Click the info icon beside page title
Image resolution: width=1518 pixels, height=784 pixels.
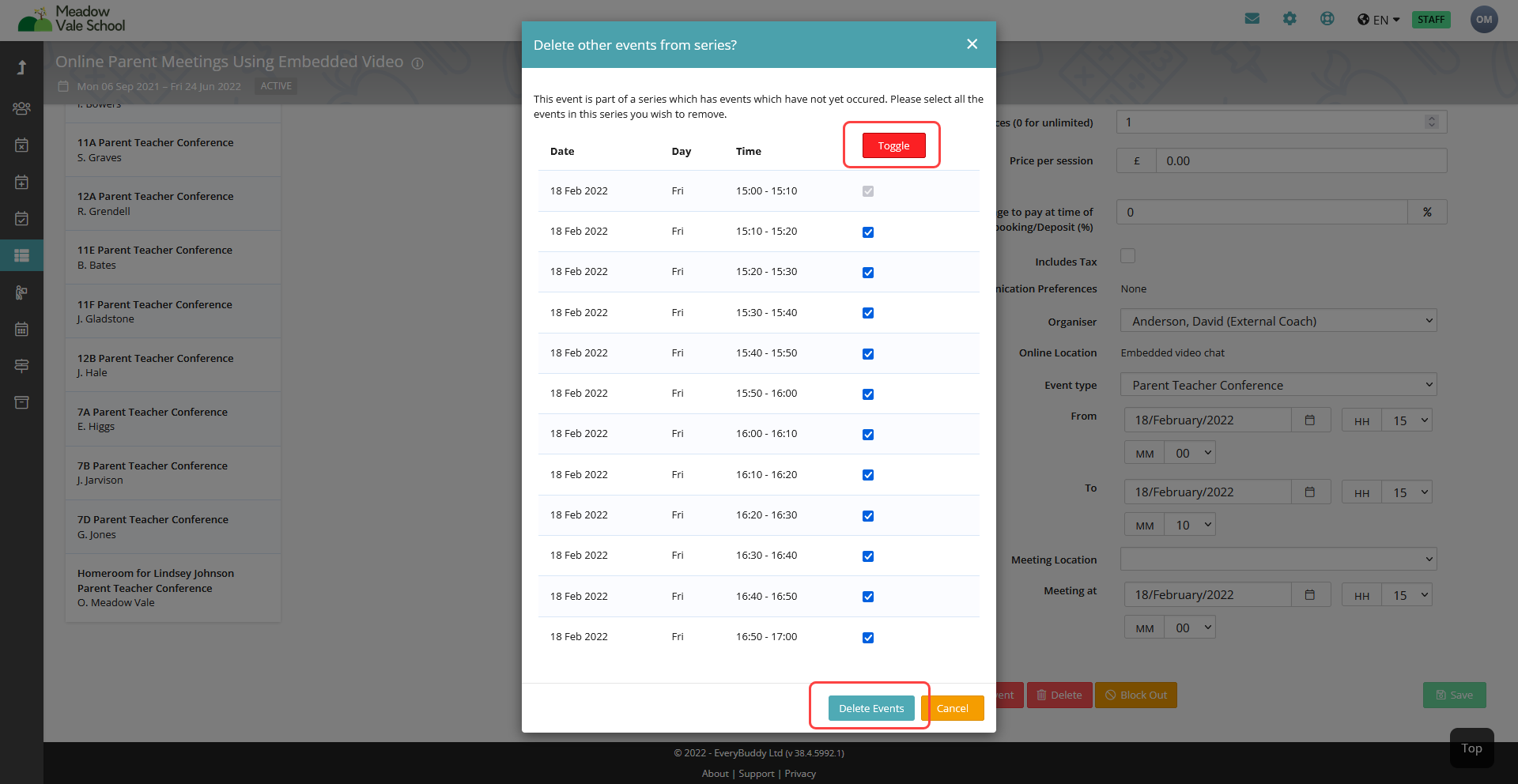(417, 63)
